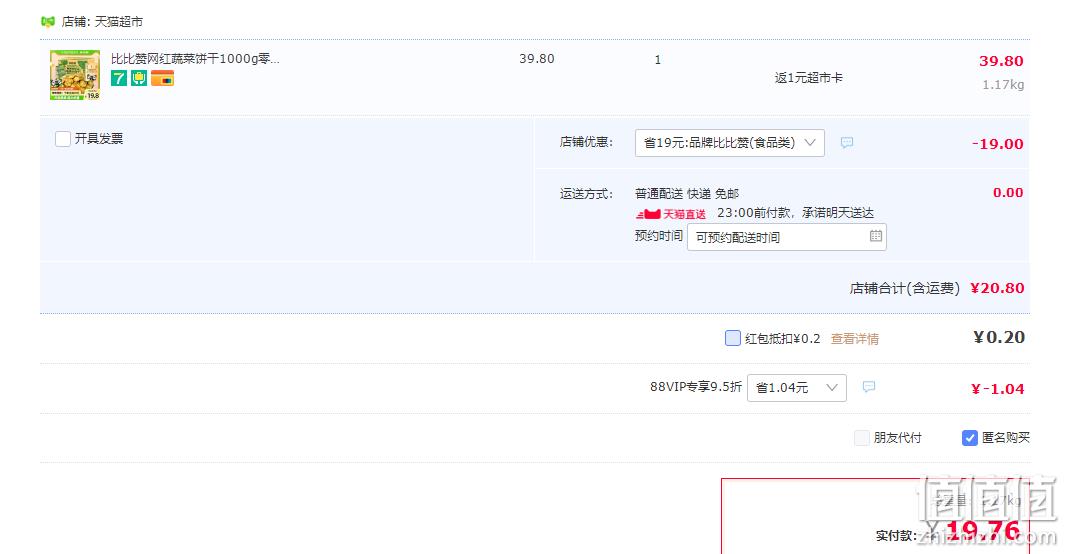Screen dimensions: 1066x554
Task: Click the 可预约配送时间 input field
Action: 787,237
